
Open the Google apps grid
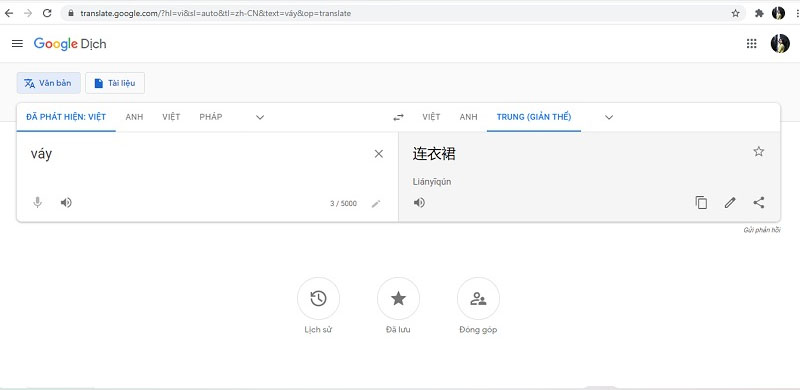click(x=751, y=43)
